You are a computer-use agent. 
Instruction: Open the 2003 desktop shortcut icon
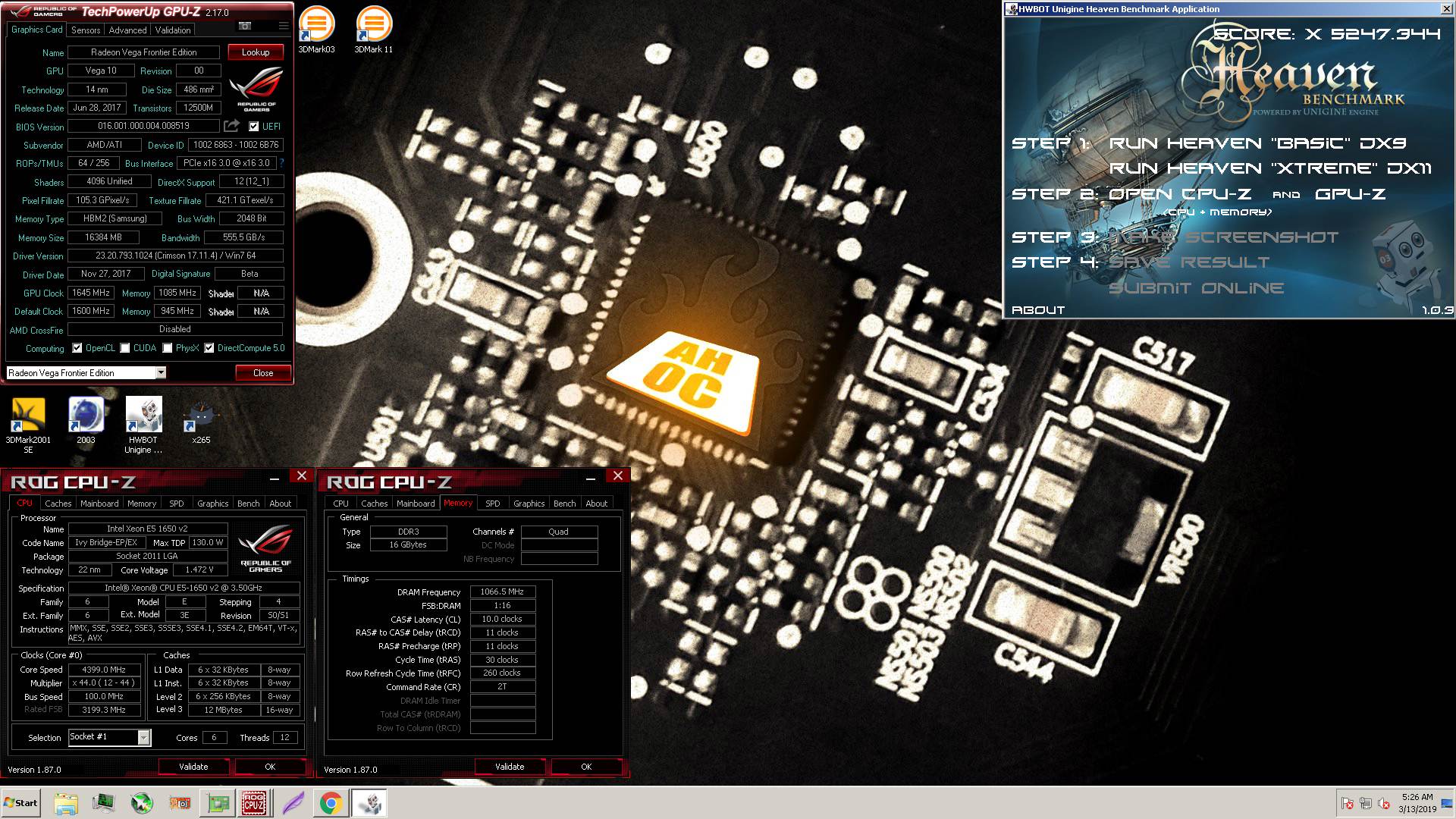(86, 420)
